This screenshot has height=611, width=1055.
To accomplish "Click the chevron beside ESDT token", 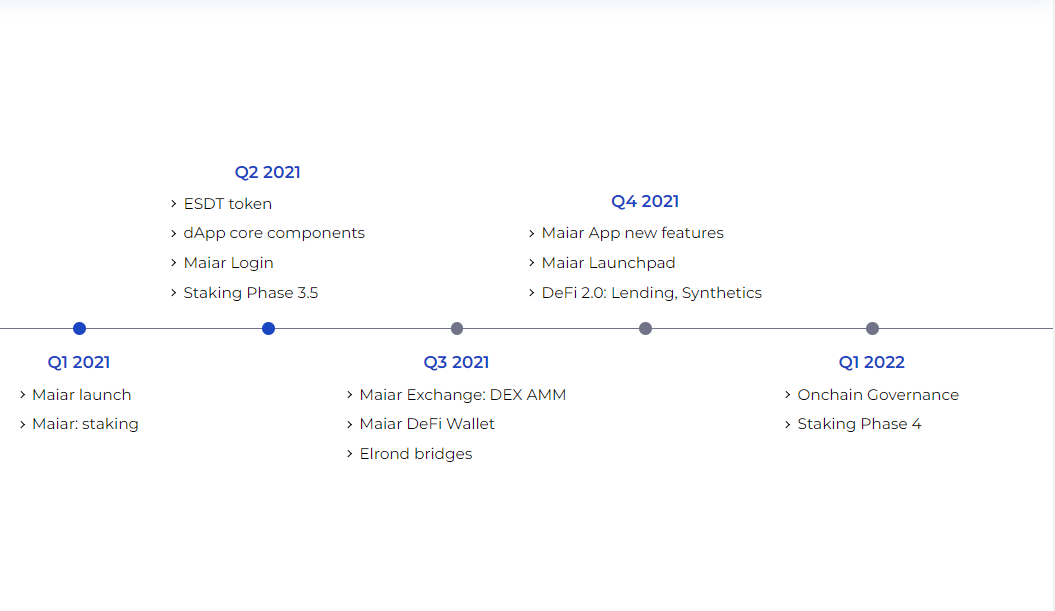I will click(174, 204).
